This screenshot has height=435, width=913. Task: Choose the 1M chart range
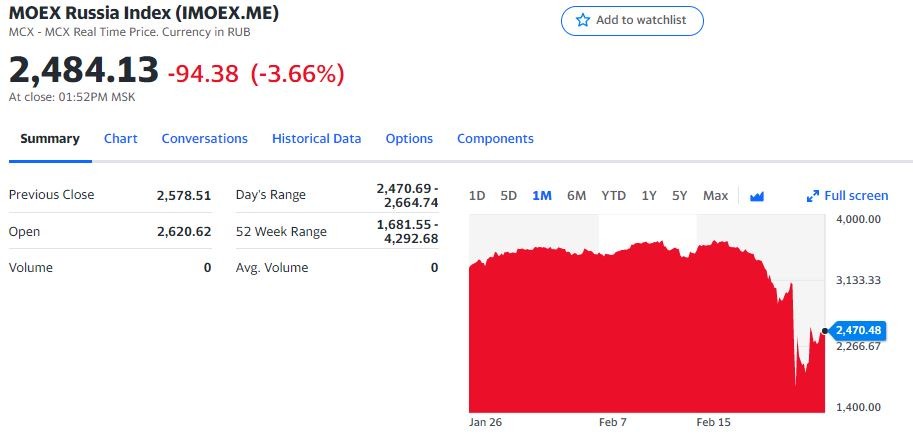542,196
